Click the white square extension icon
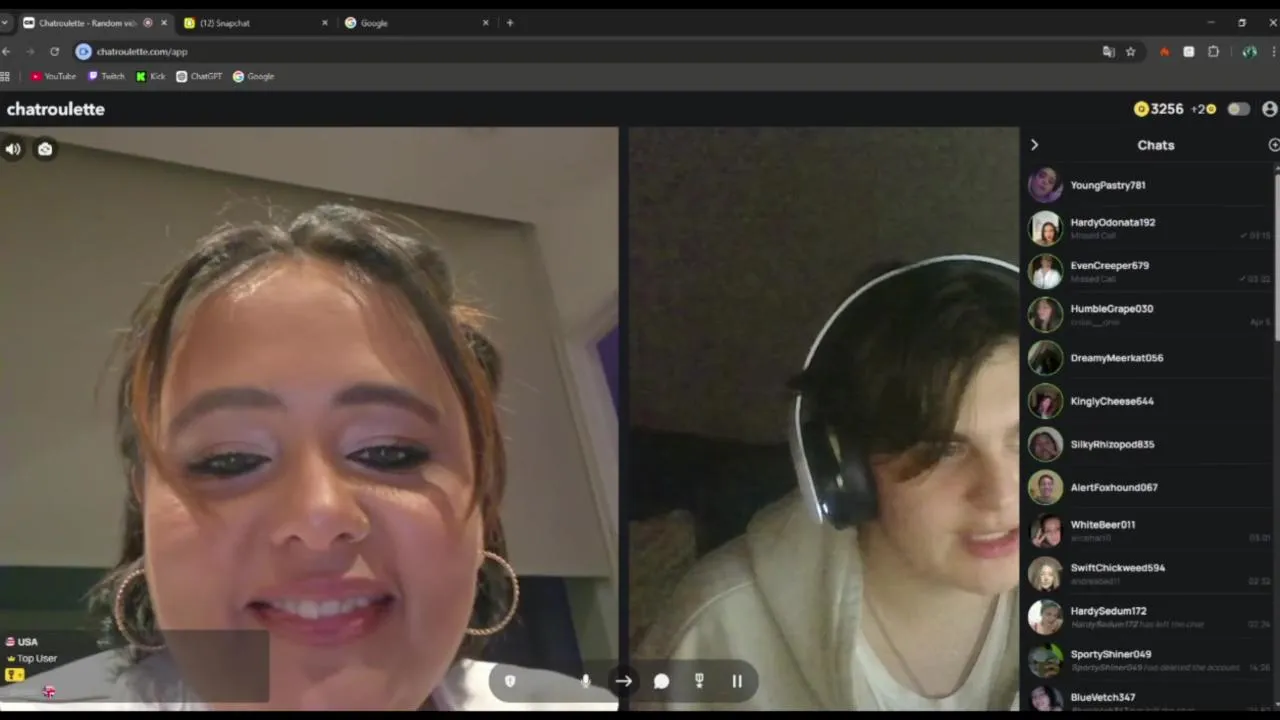 1188,51
